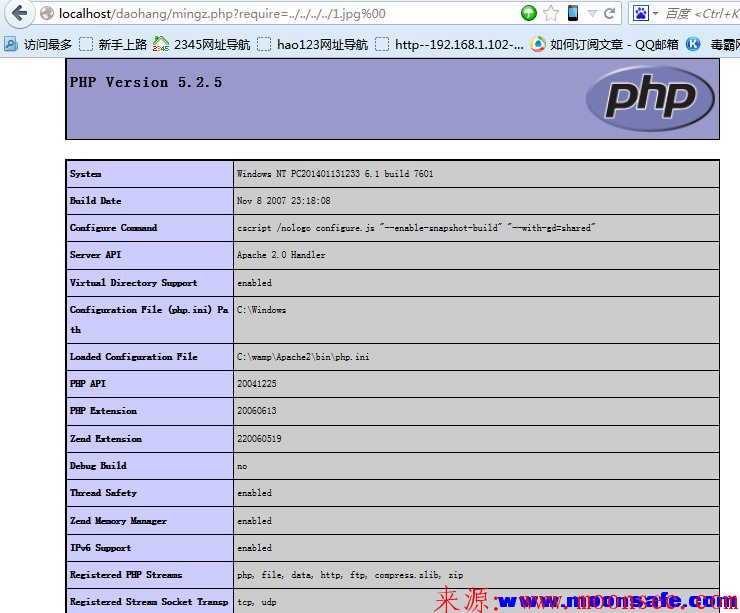Select the IPv6 Support label
Screen dimensions: 740x613
pos(101,548)
